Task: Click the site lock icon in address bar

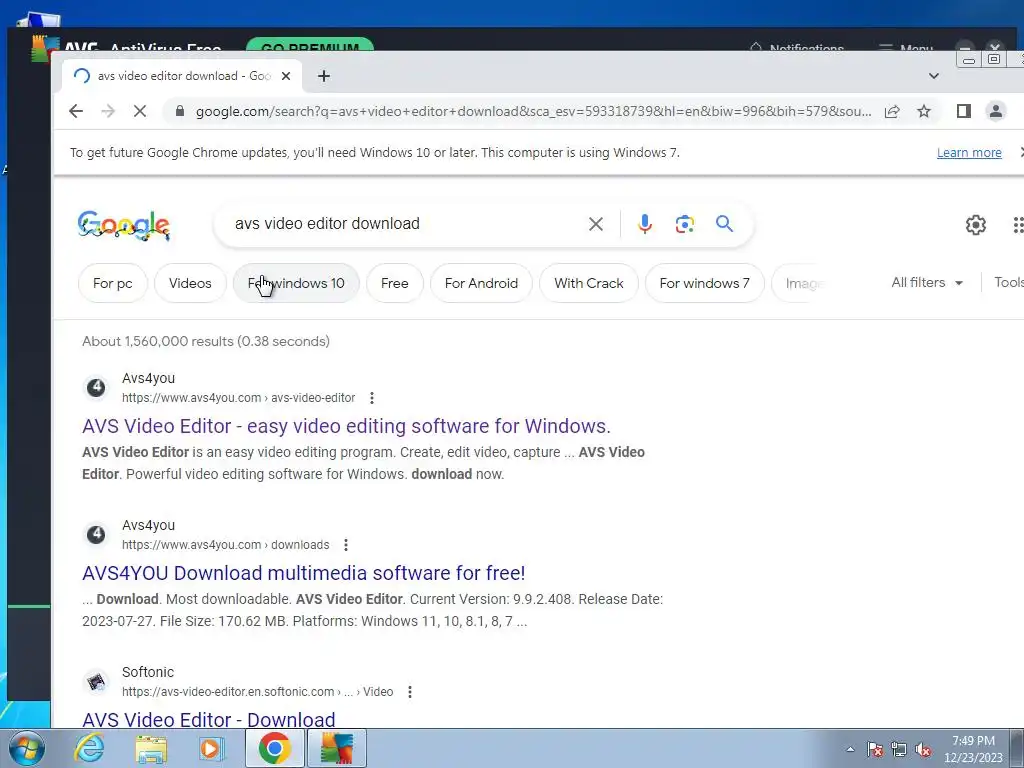Action: (x=180, y=111)
